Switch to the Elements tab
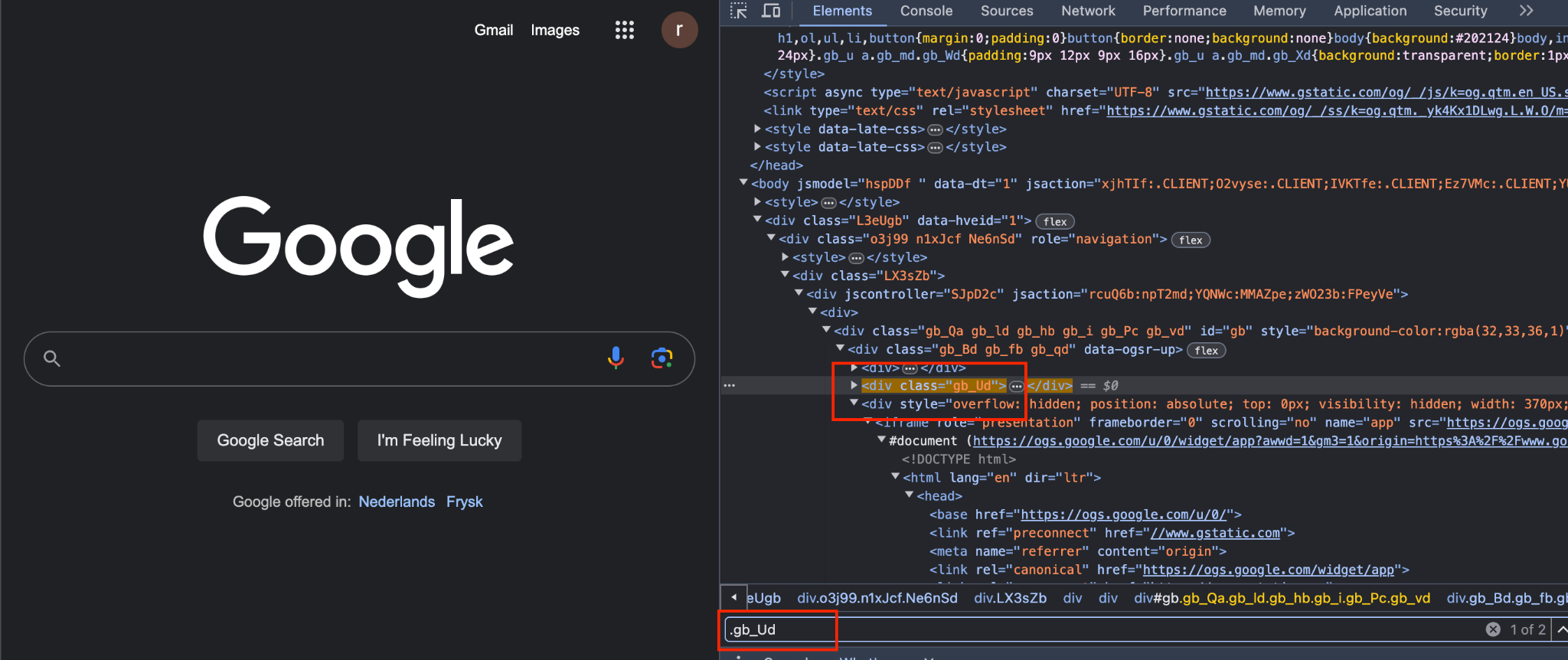The width and height of the screenshot is (1568, 660). 842,11
